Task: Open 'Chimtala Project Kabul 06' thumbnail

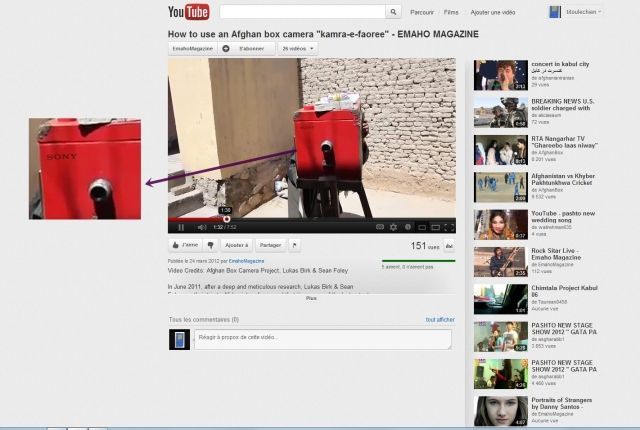Action: coord(500,299)
